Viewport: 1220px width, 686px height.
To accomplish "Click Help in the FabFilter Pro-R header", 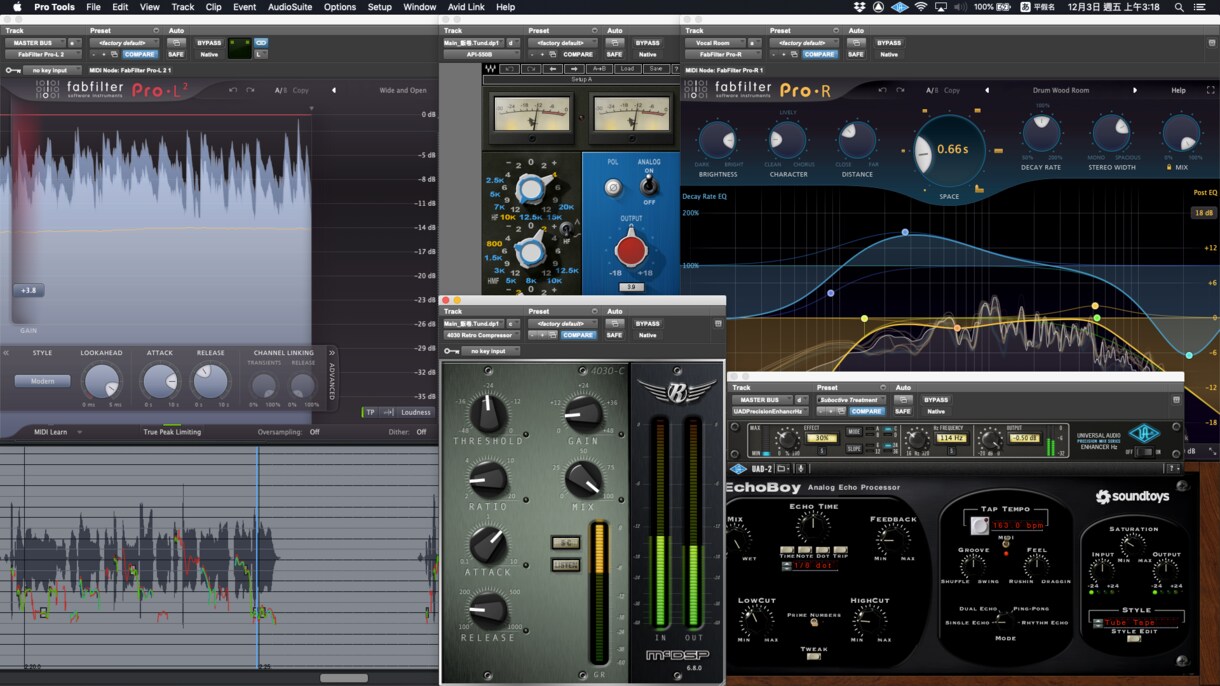I will coord(1178,90).
